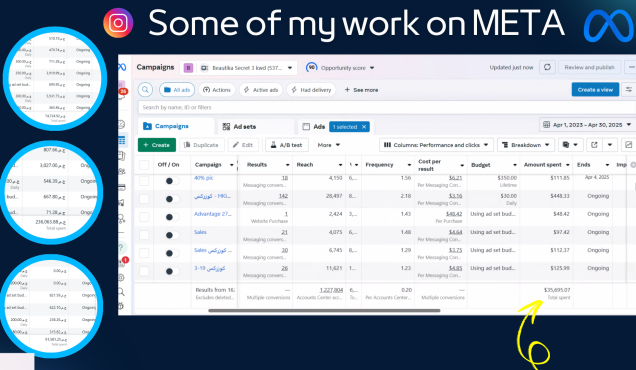
Task: Click the Meta logo in the top-left of Ads Manager
Action: (x=122, y=67)
